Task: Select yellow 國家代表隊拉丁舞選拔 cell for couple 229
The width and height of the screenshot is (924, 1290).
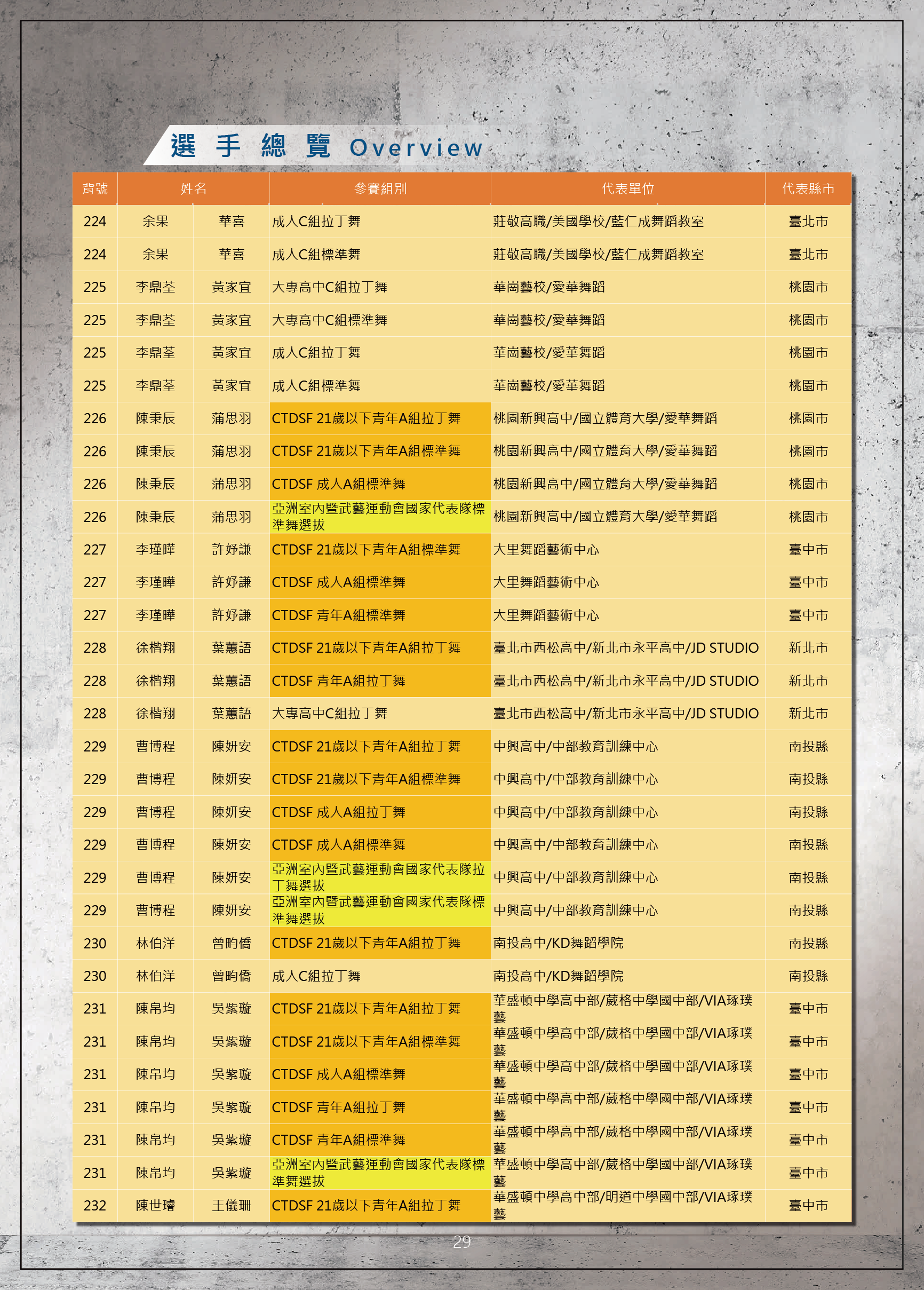Action: point(380,877)
